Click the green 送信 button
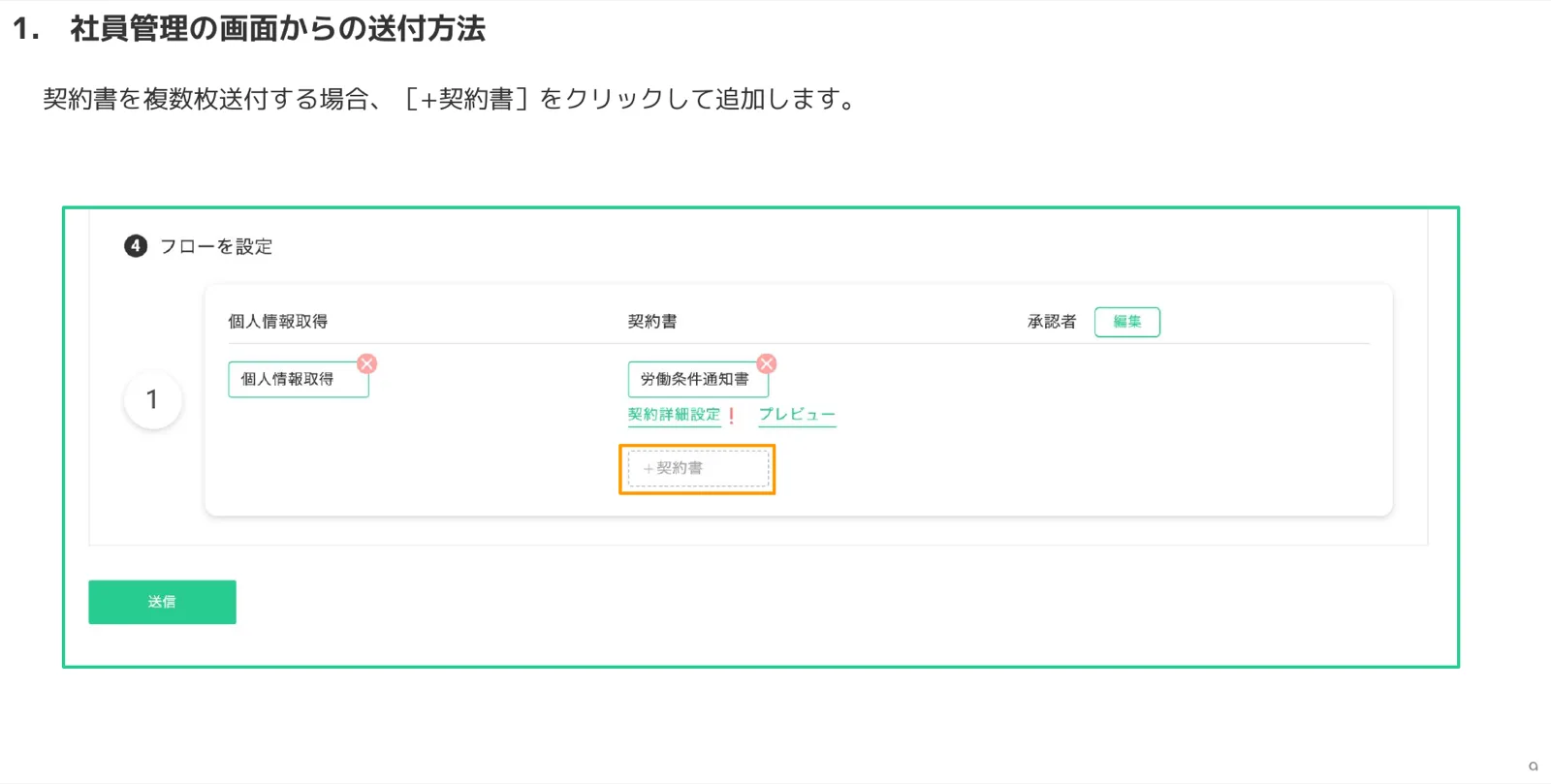The height and width of the screenshot is (784, 1551). coord(162,602)
